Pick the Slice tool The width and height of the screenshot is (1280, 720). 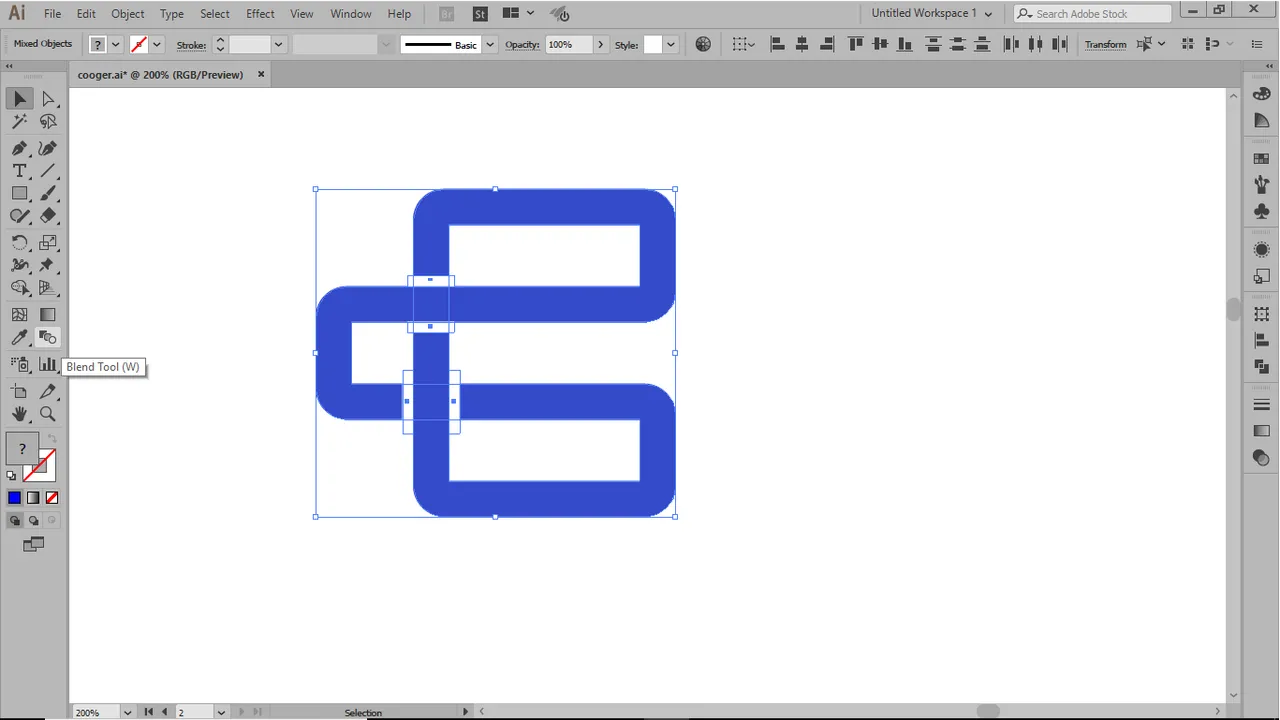click(48, 392)
